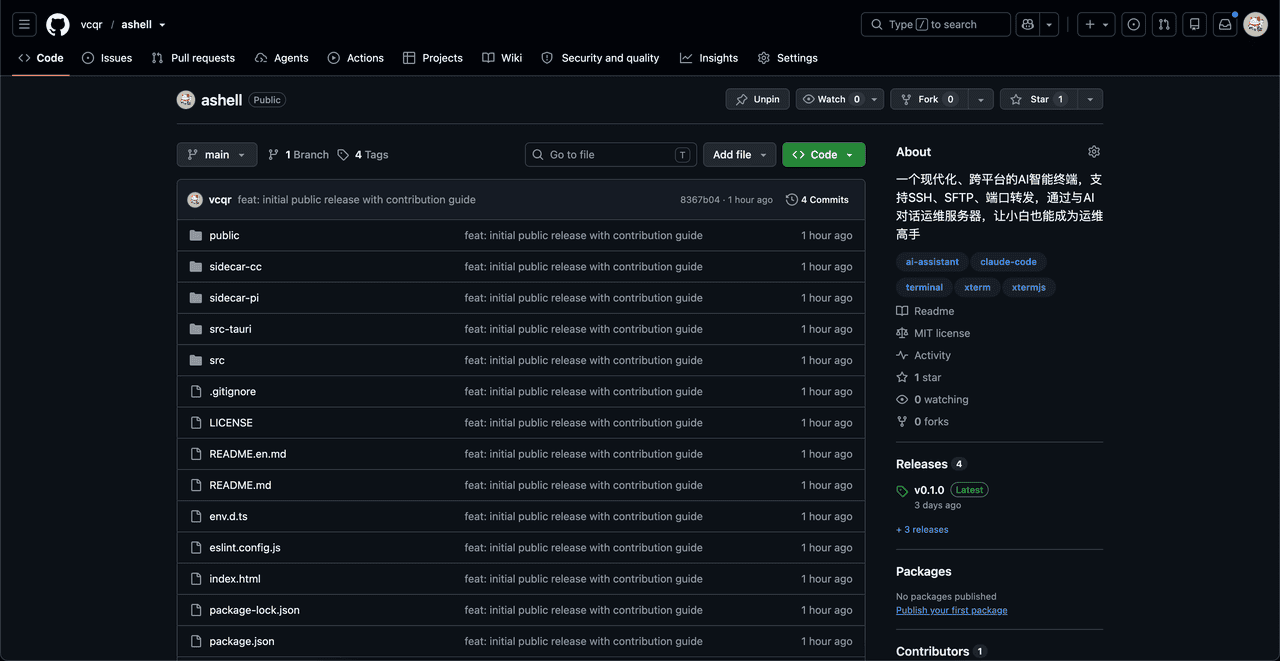Open the Actions tab

click(356, 58)
